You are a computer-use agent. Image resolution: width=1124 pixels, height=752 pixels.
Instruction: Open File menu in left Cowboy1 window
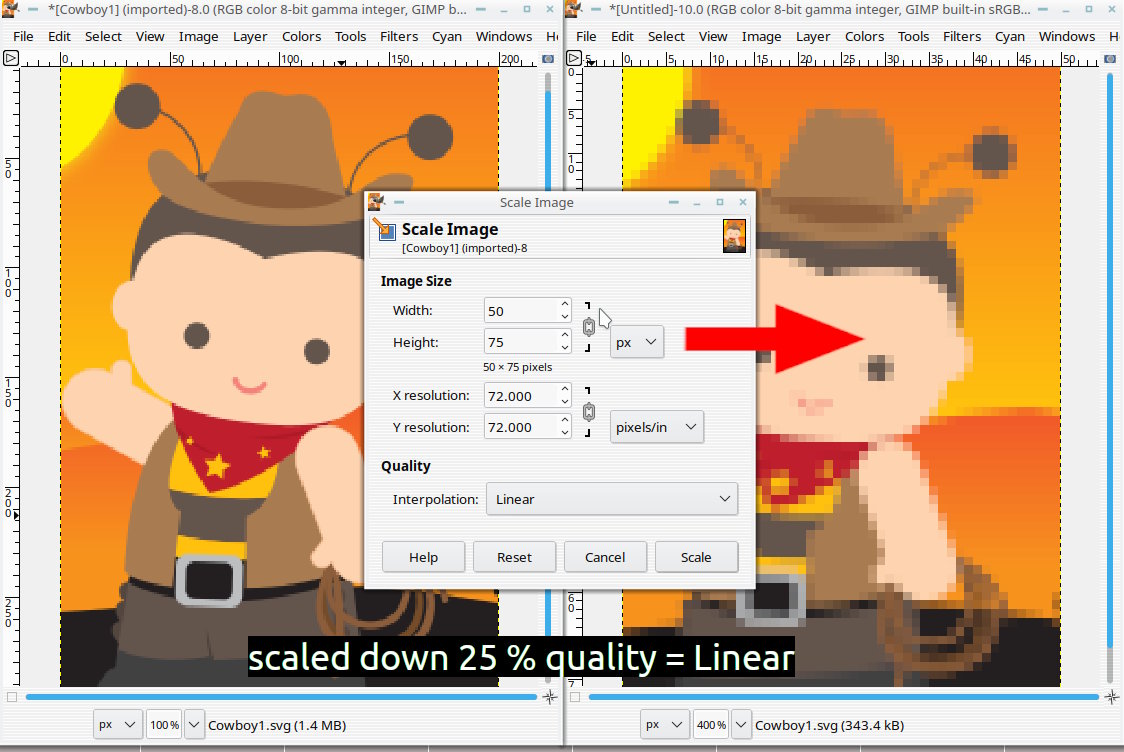pyautogui.click(x=23, y=37)
